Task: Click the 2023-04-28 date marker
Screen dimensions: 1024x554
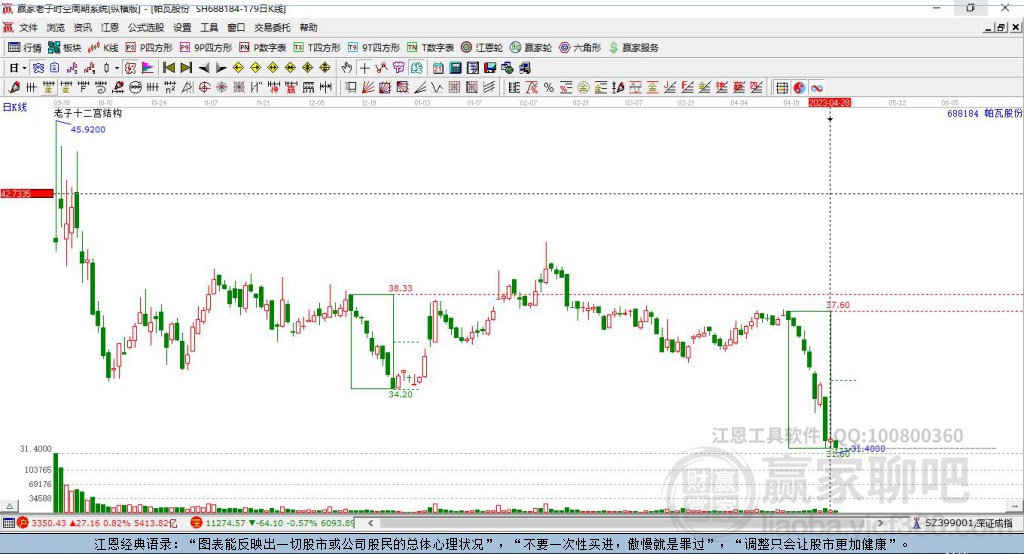Action: click(829, 103)
